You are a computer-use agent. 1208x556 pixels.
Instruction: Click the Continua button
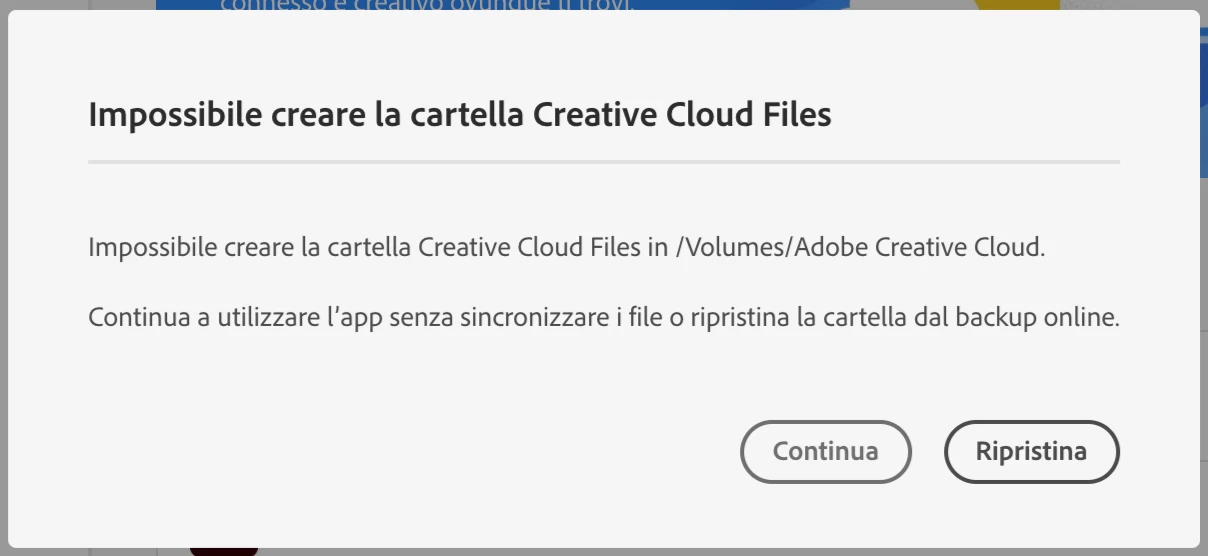point(825,452)
